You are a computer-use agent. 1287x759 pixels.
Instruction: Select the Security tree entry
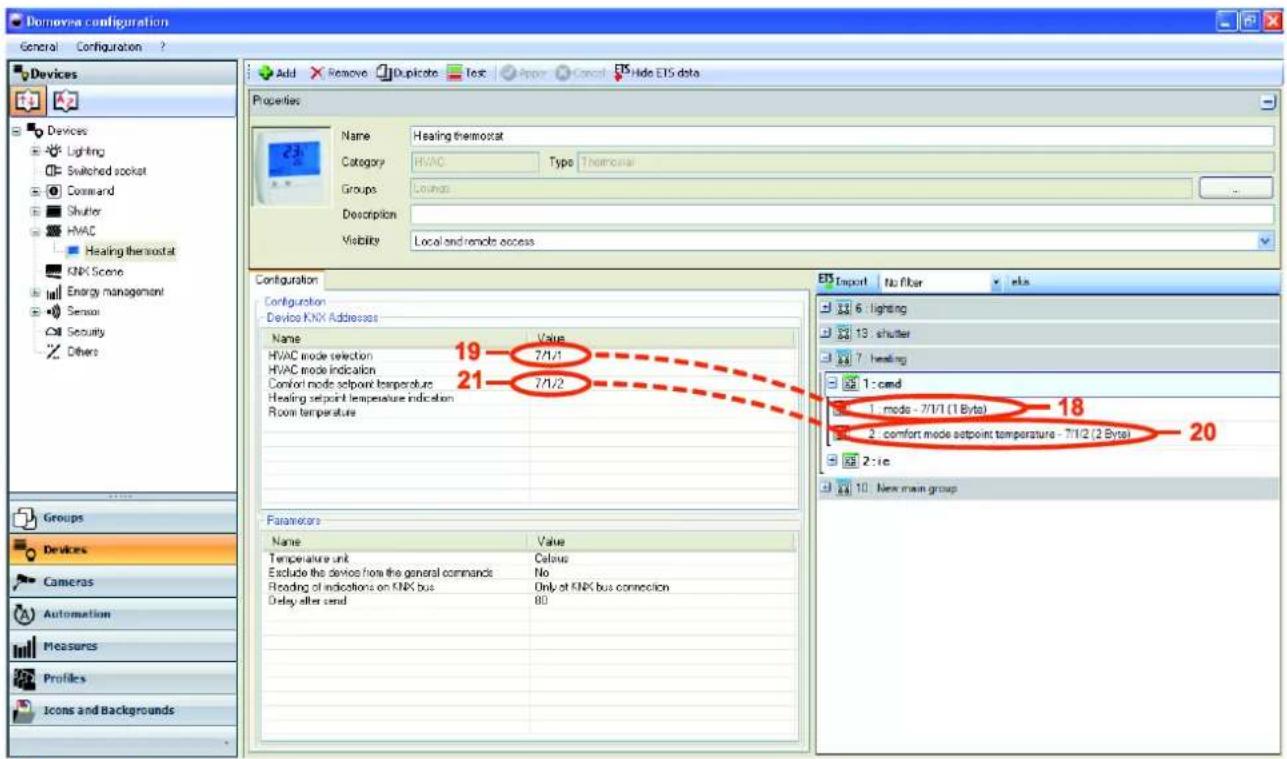pos(75,331)
